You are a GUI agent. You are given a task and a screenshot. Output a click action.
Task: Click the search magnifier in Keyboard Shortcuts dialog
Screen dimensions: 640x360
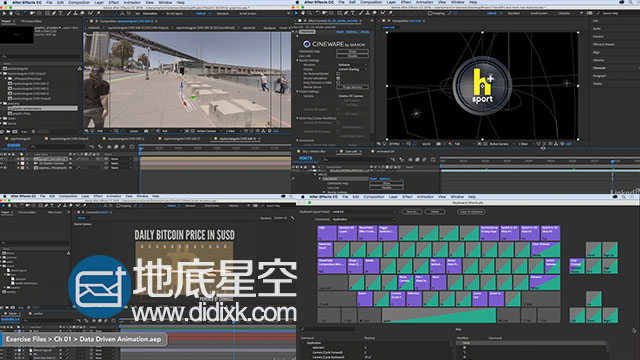pyautogui.click(x=303, y=329)
